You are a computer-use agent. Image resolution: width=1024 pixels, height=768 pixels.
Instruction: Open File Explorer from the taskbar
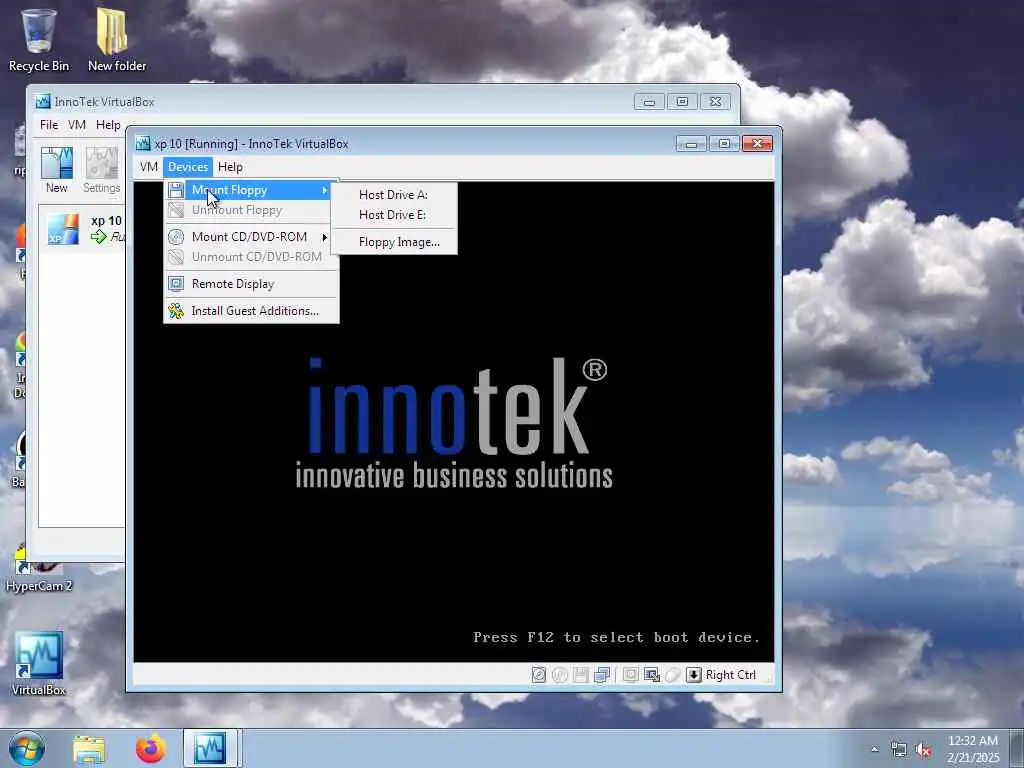tap(89, 749)
